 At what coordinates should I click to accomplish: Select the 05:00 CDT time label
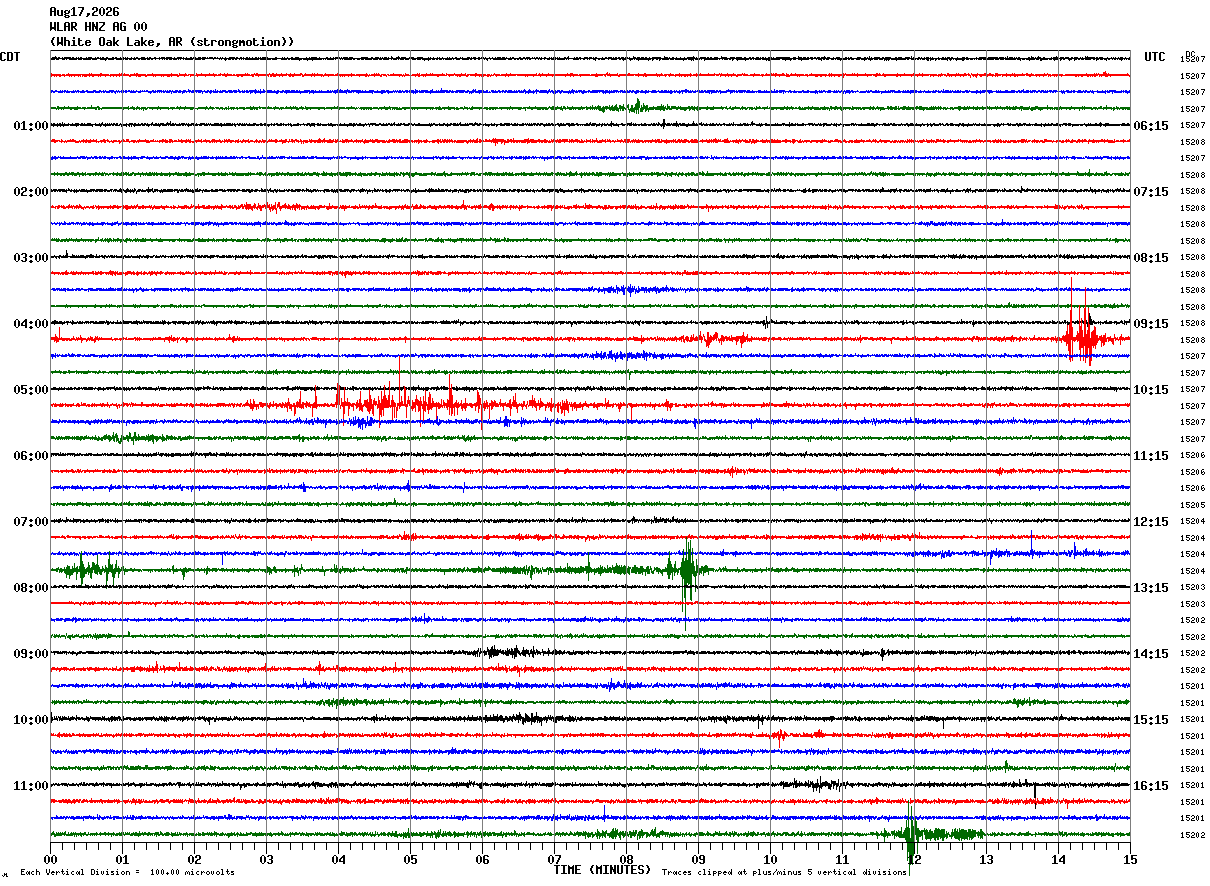click(x=31, y=390)
